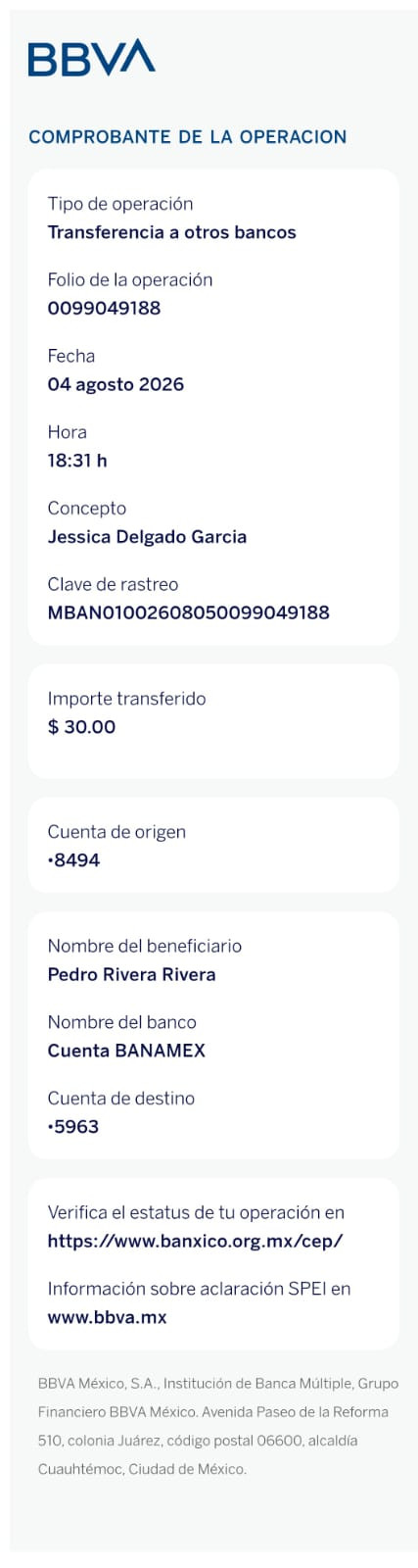Screen dimensions: 418x1568
Task: Click the date 04 agosto 2026
Action: point(116,384)
